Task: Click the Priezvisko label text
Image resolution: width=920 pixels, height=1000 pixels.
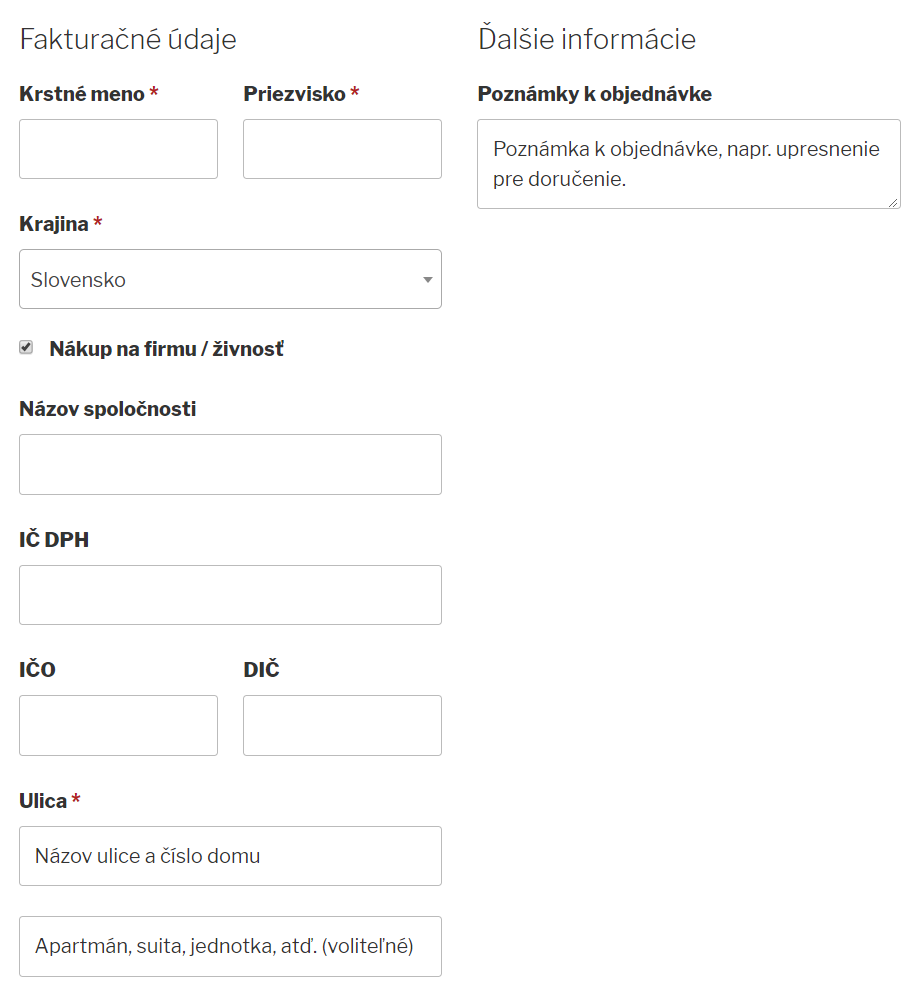Action: pos(294,94)
